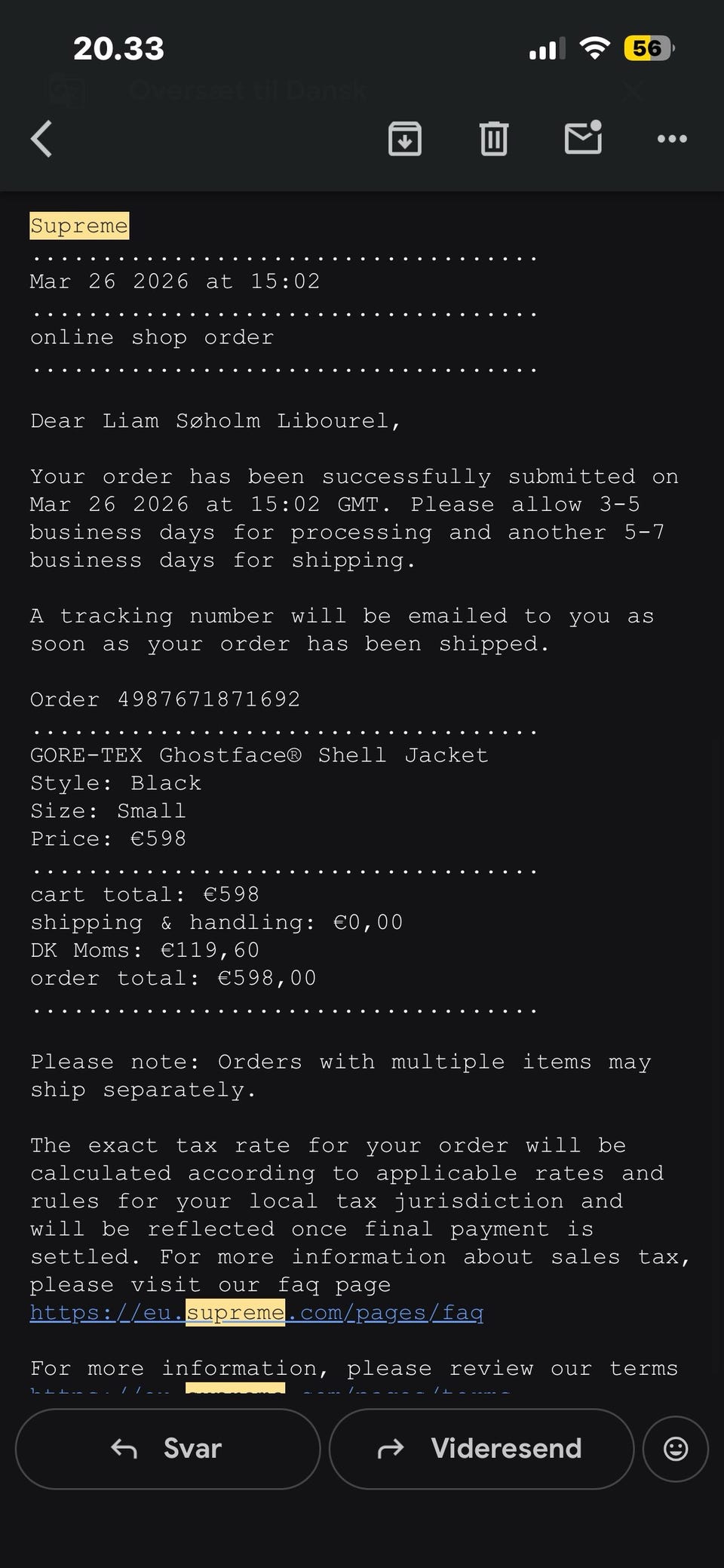The height and width of the screenshot is (1568, 724).
Task: Tap the cellular signal bars icon
Action: pyautogui.click(x=547, y=49)
